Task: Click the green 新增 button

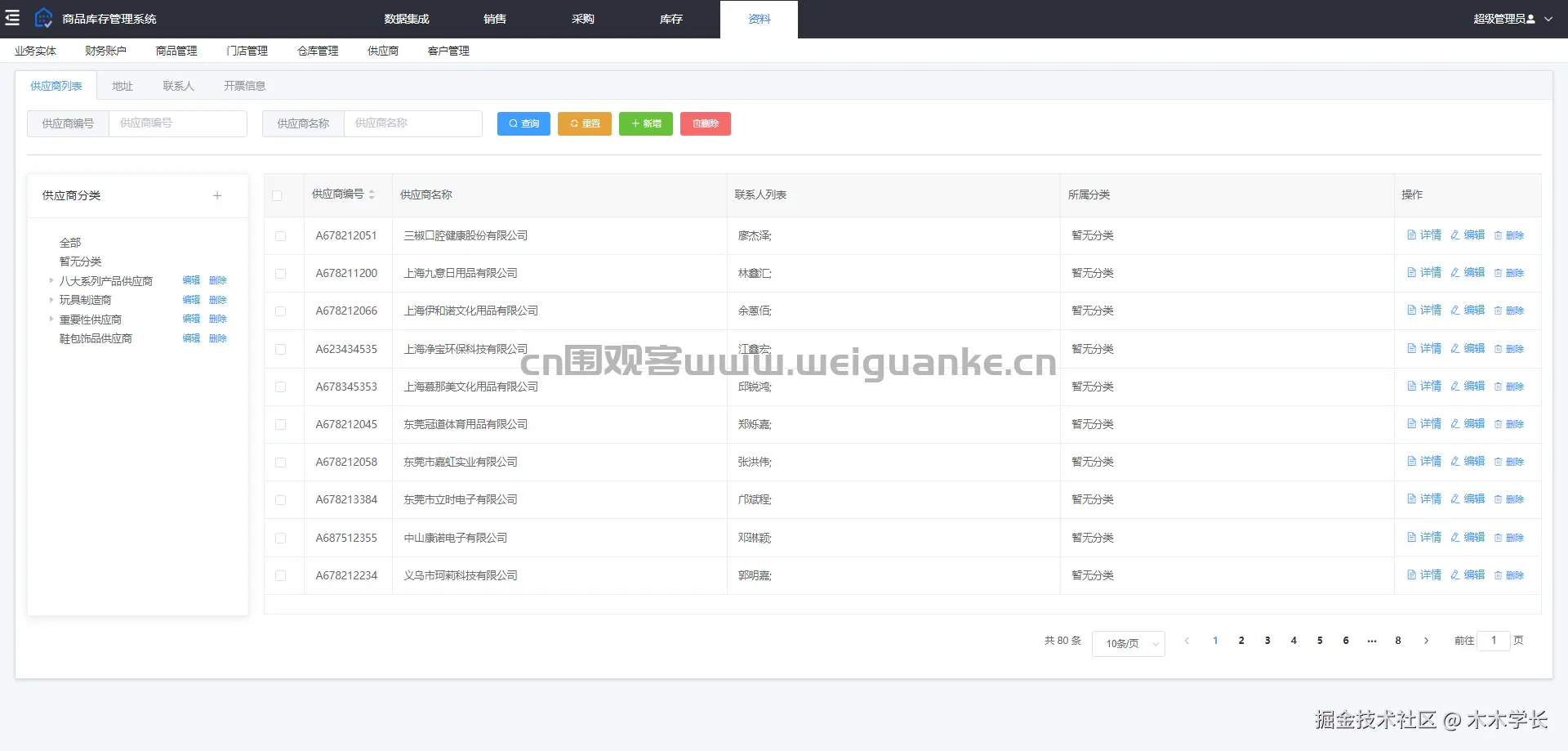Action: (x=646, y=123)
